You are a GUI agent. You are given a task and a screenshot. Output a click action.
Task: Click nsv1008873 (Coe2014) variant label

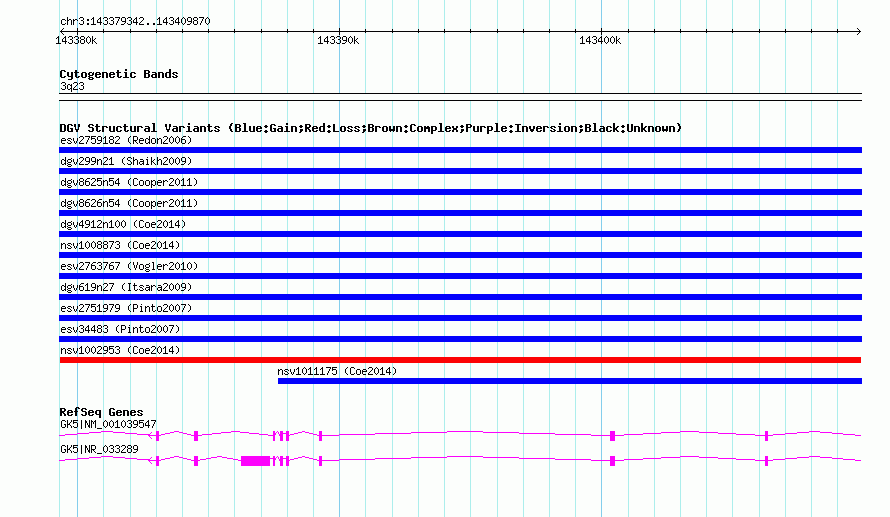coord(120,245)
